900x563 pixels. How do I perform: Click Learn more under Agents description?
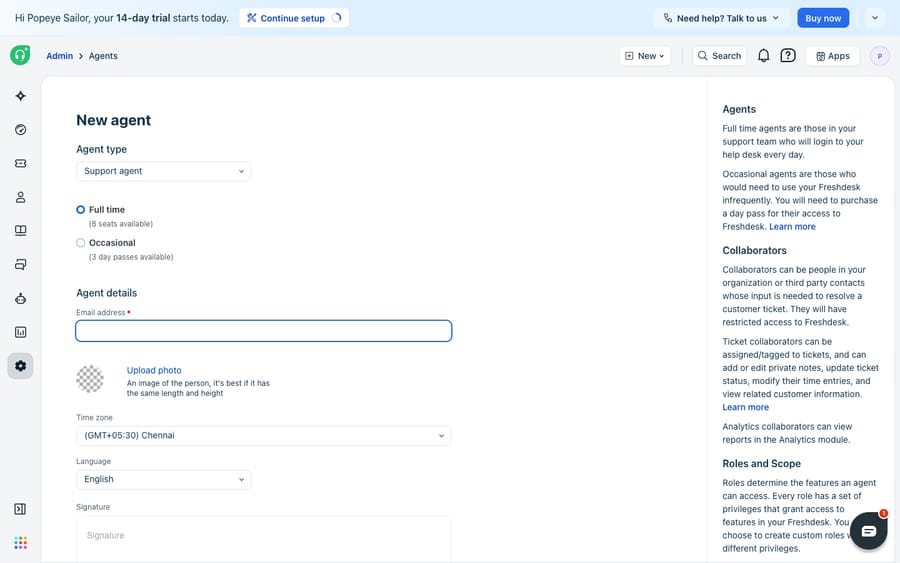(x=792, y=227)
